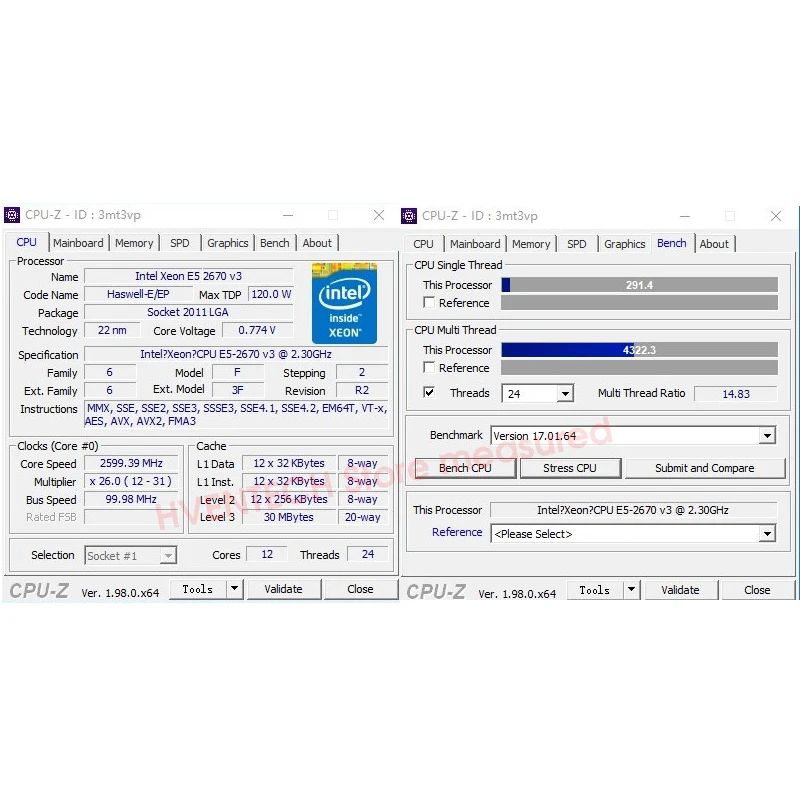
Task: Click the CPU-Z app icon in left window title bar
Action: pyautogui.click(x=12, y=215)
